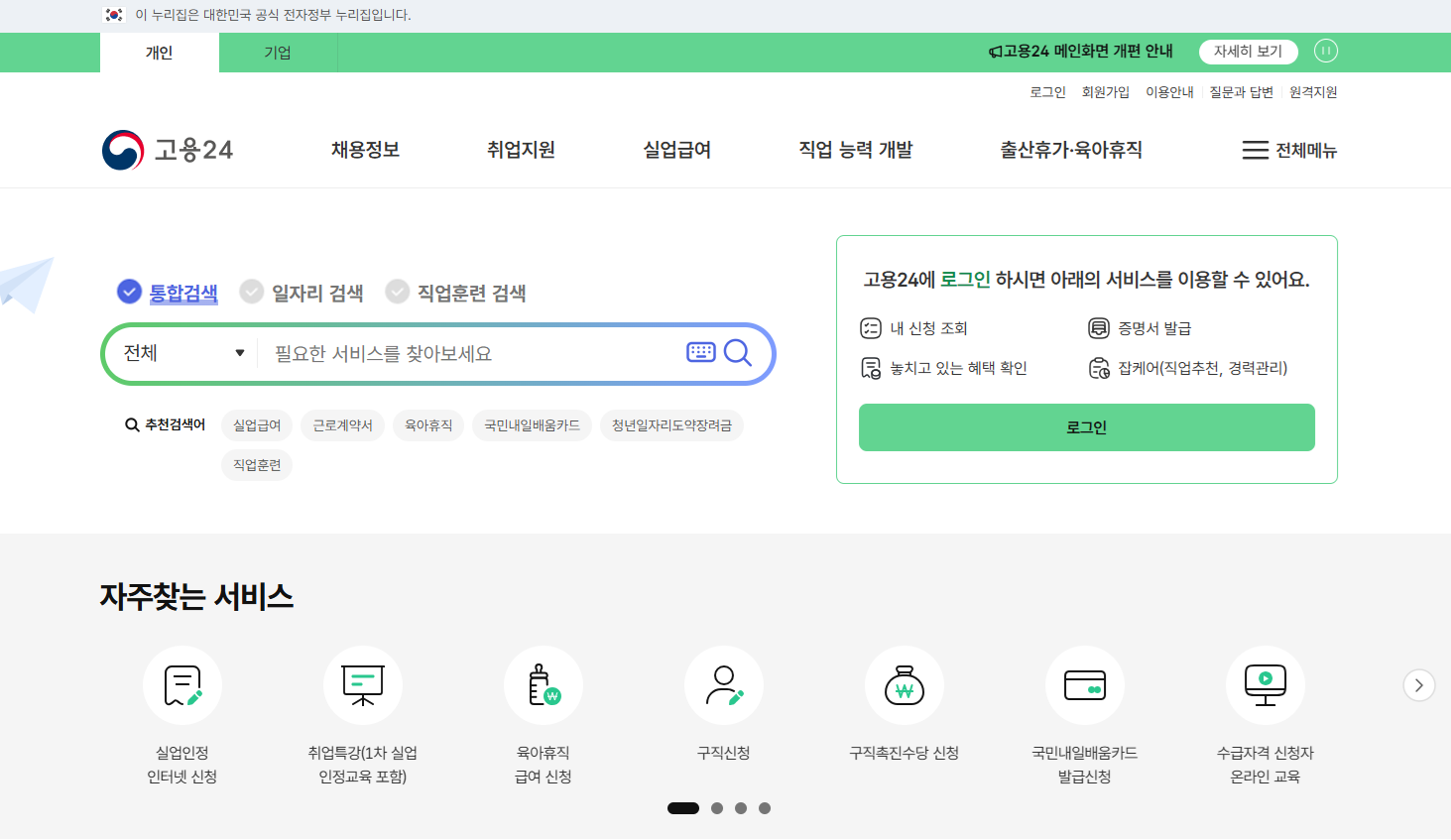Go to the second carousel page dot

click(x=717, y=808)
